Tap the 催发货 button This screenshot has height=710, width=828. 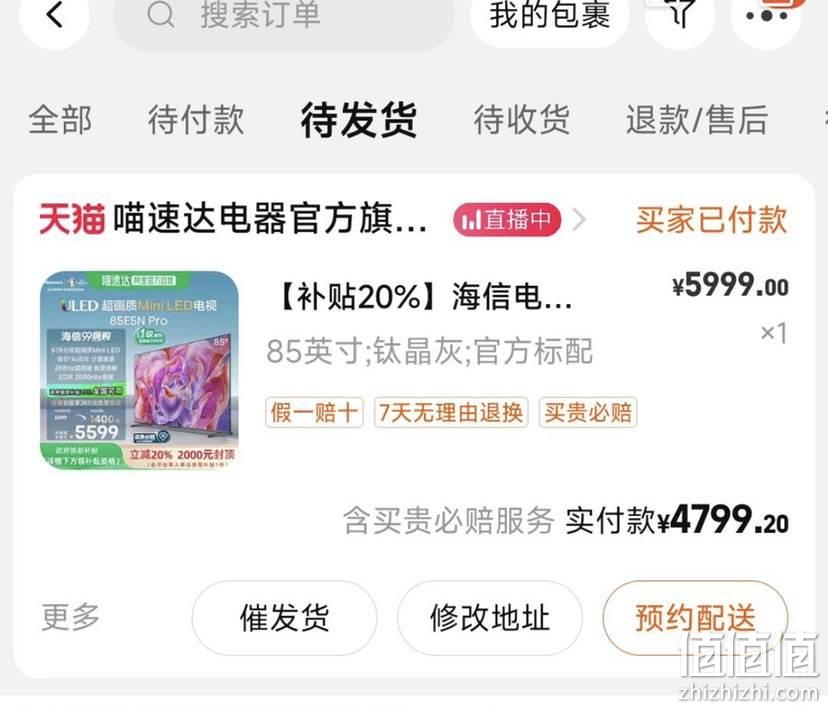click(284, 618)
